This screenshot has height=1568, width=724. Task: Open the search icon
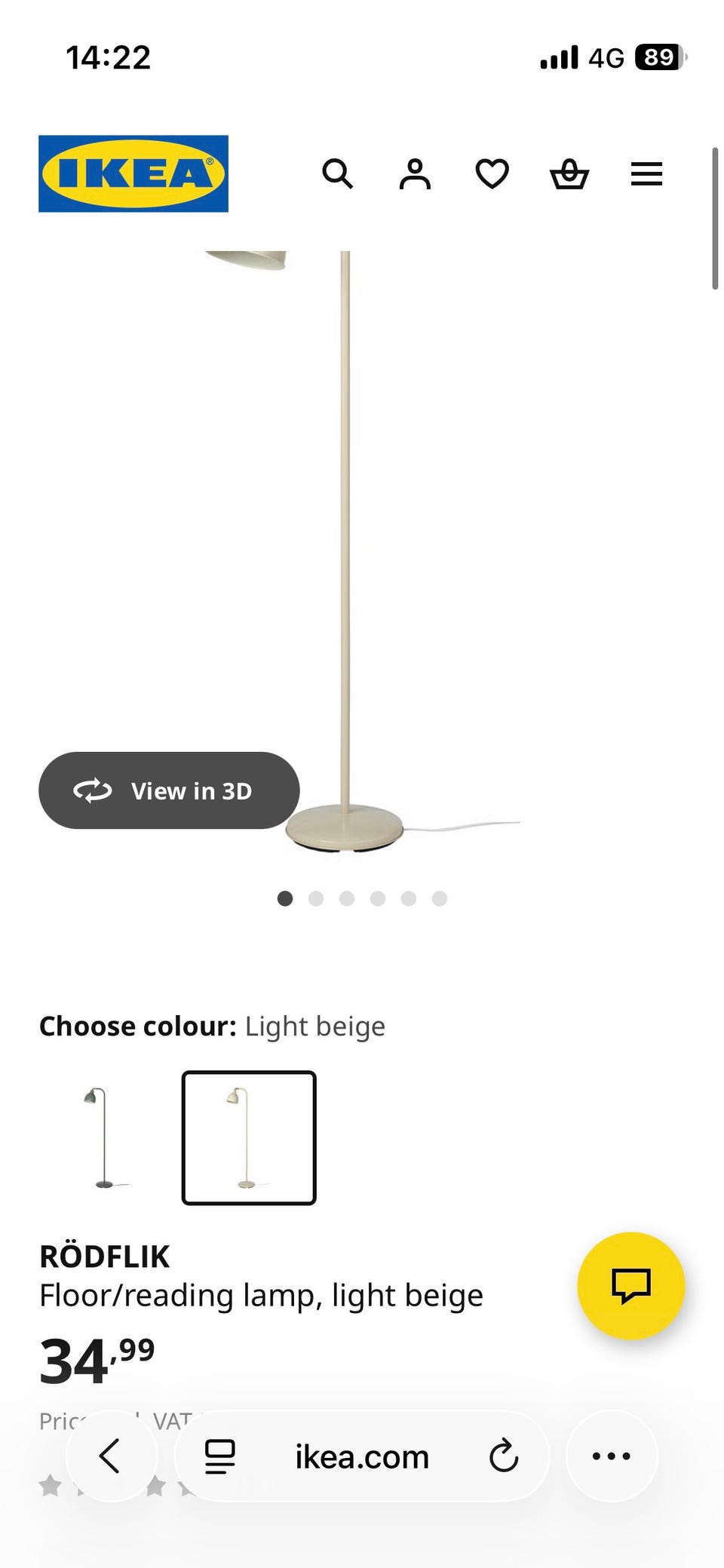point(337,174)
